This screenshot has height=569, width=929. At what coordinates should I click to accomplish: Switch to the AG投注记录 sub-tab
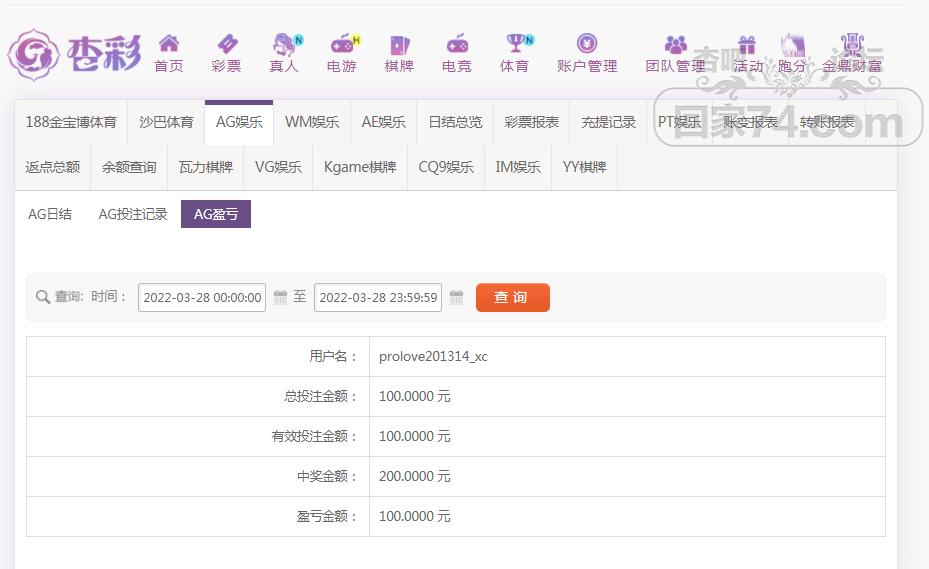(x=133, y=214)
